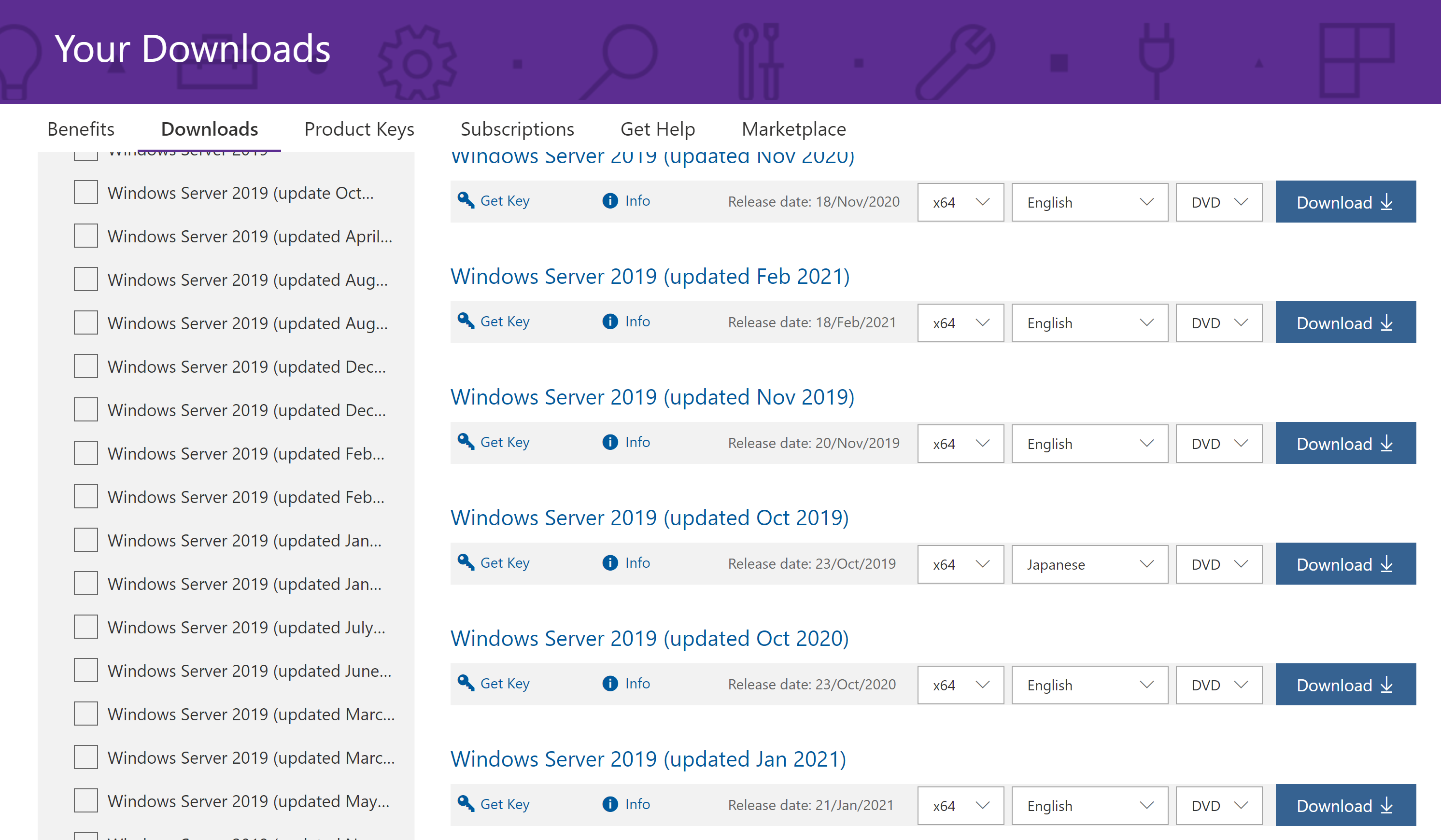Image resolution: width=1441 pixels, height=840 pixels.
Task: Click Get Key link for Oct 2020
Action: point(504,683)
